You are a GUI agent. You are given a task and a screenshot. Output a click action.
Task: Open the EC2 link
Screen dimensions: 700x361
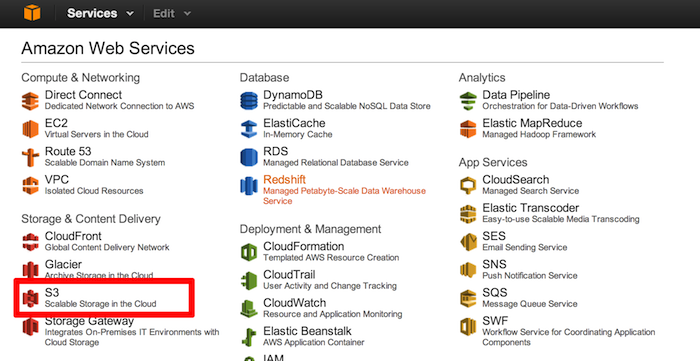56,123
